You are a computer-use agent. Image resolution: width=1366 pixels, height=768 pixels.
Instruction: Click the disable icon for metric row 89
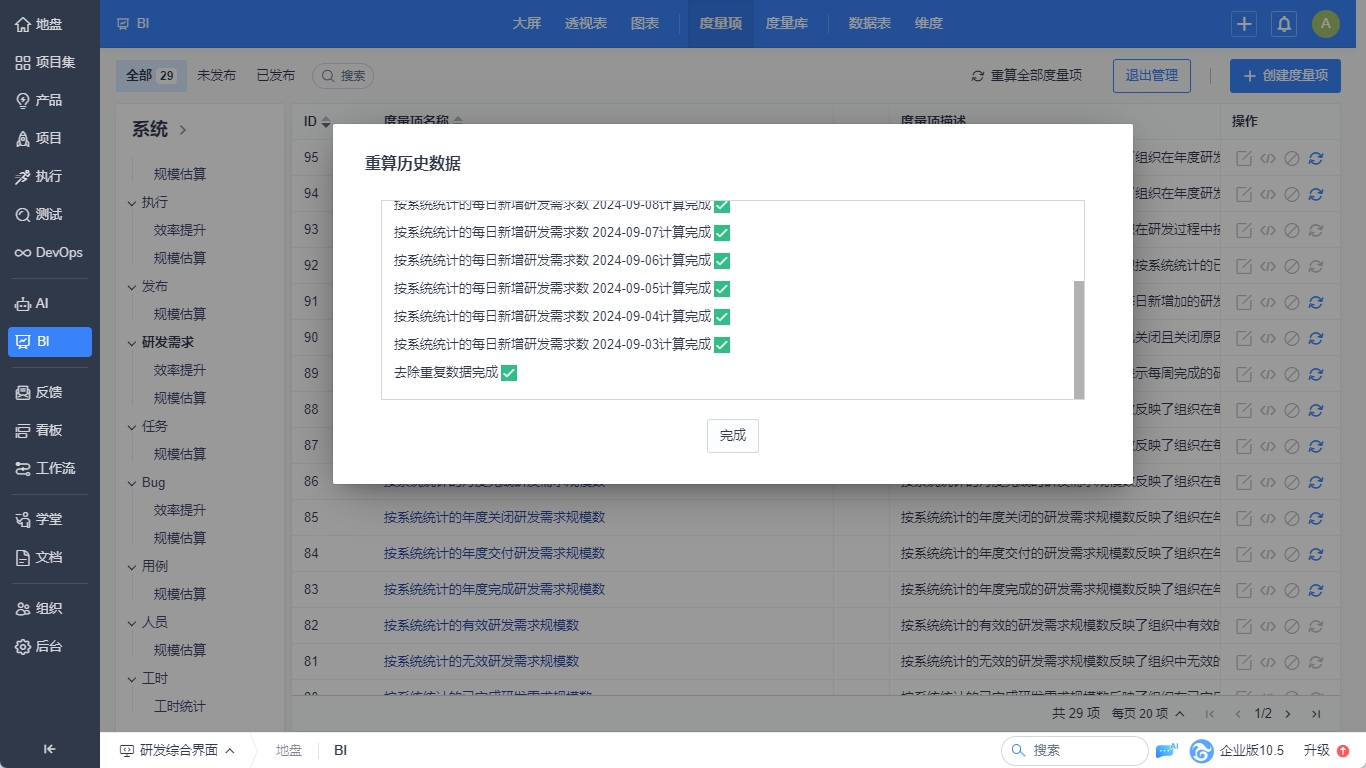1292,374
